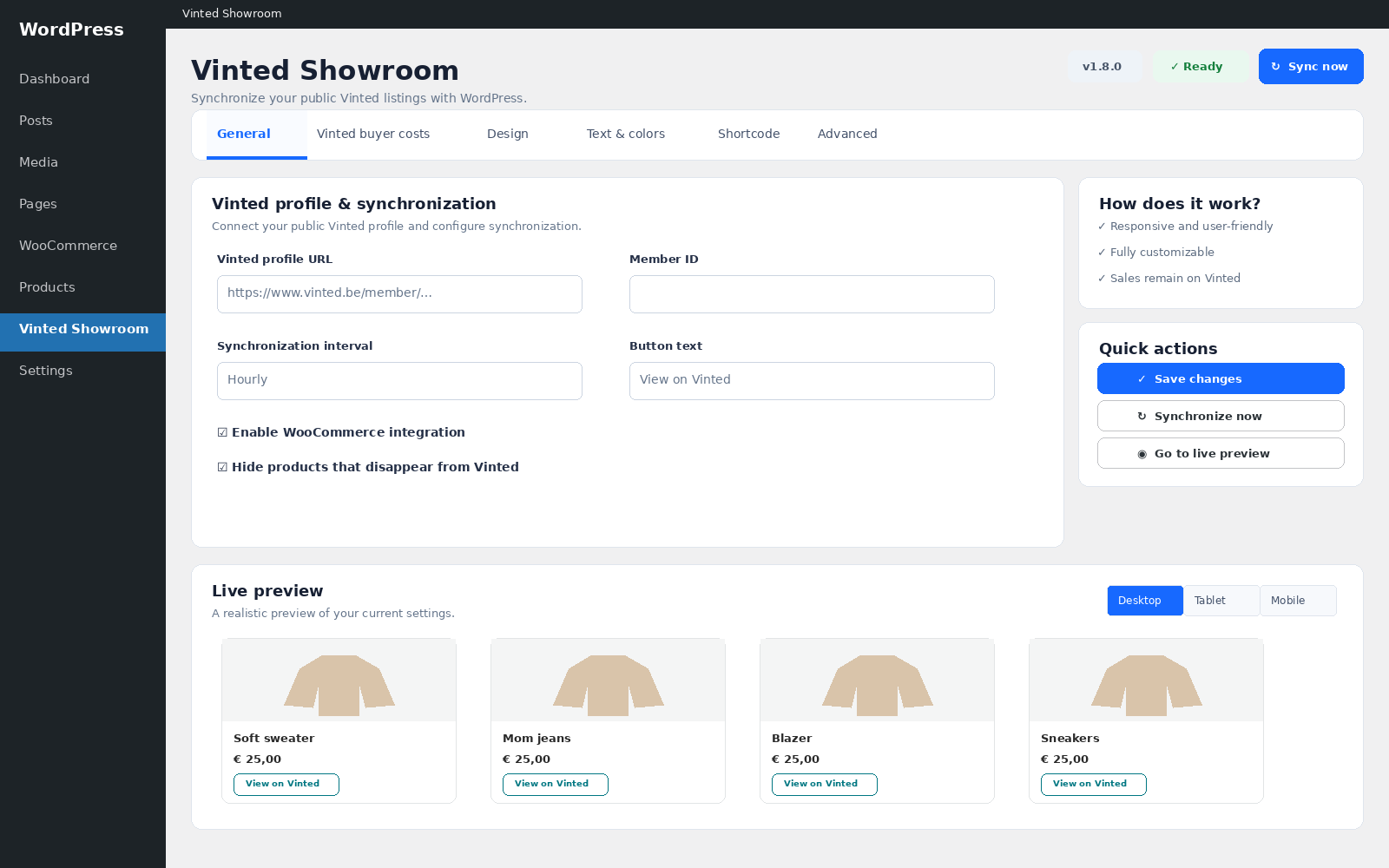Click Vinted Showroom in the top bar

pyautogui.click(x=232, y=14)
